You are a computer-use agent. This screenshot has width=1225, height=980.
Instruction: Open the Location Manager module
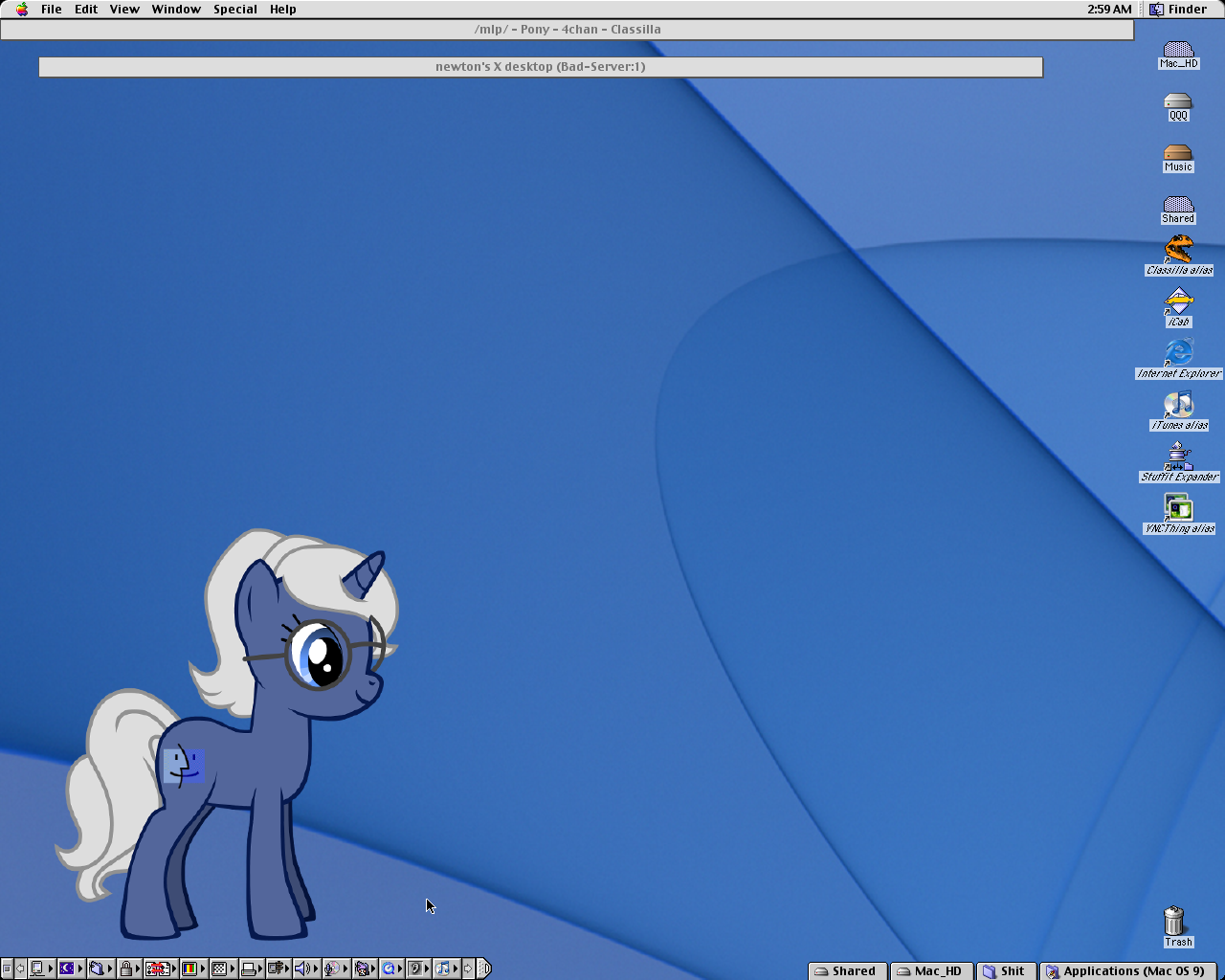[161, 969]
